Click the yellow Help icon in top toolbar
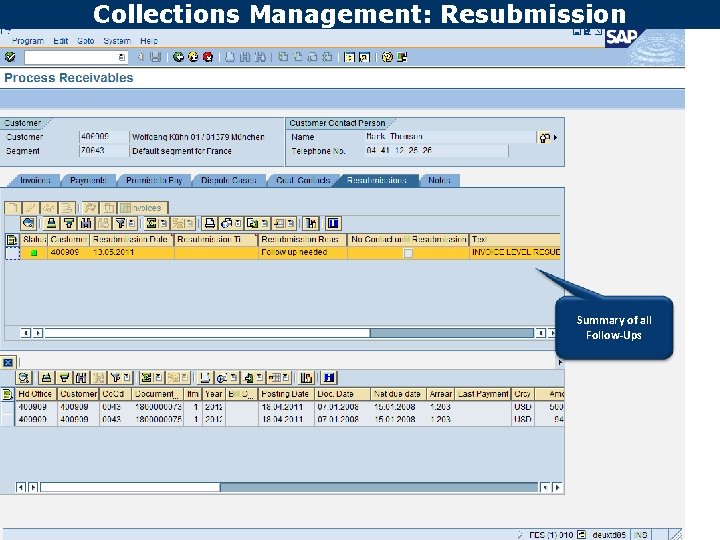Viewport: 720px width, 540px height. tap(388, 57)
